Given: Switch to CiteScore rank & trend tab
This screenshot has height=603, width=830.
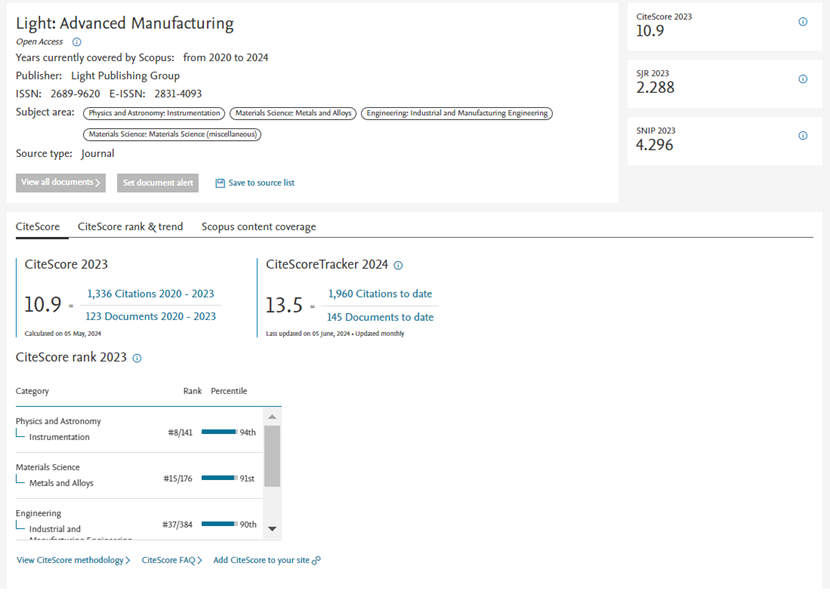Looking at the screenshot, I should [130, 227].
